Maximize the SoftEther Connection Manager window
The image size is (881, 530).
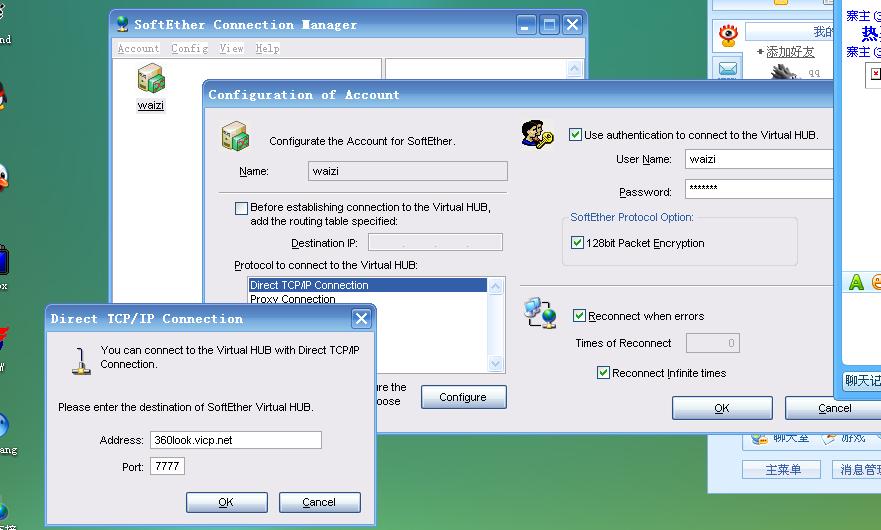click(549, 25)
